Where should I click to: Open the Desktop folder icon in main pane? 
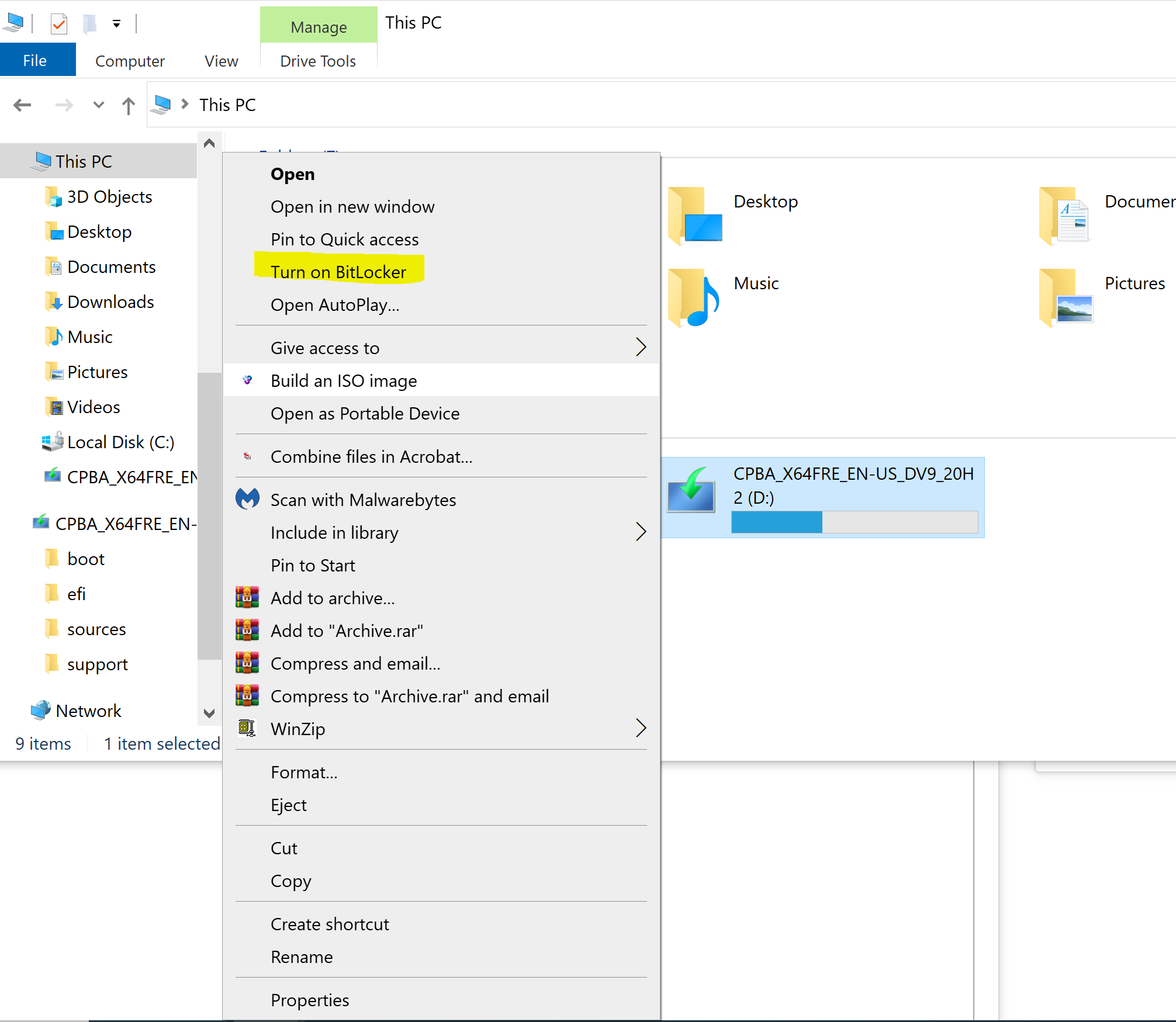[x=694, y=216]
